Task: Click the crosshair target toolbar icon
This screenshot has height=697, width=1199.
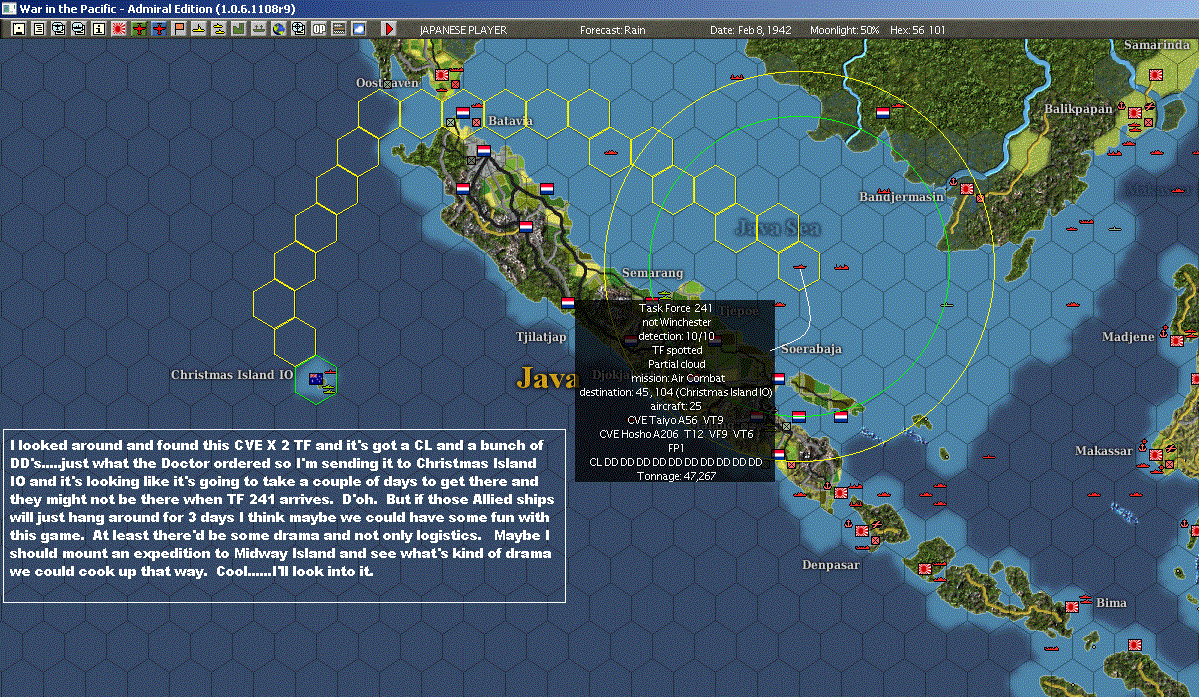Action: pos(298,29)
